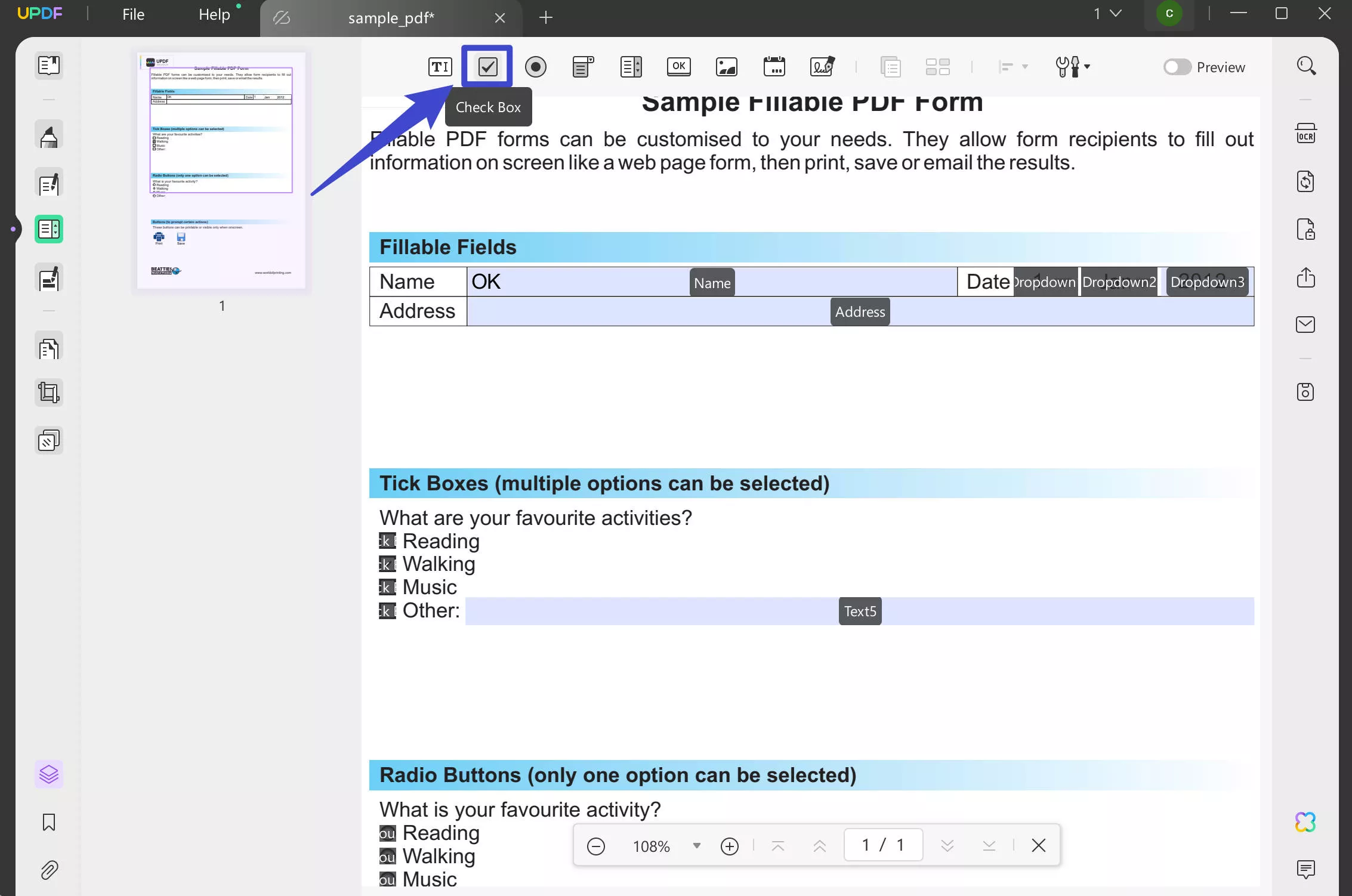Check the Reading tick box
The image size is (1352, 896).
point(387,540)
